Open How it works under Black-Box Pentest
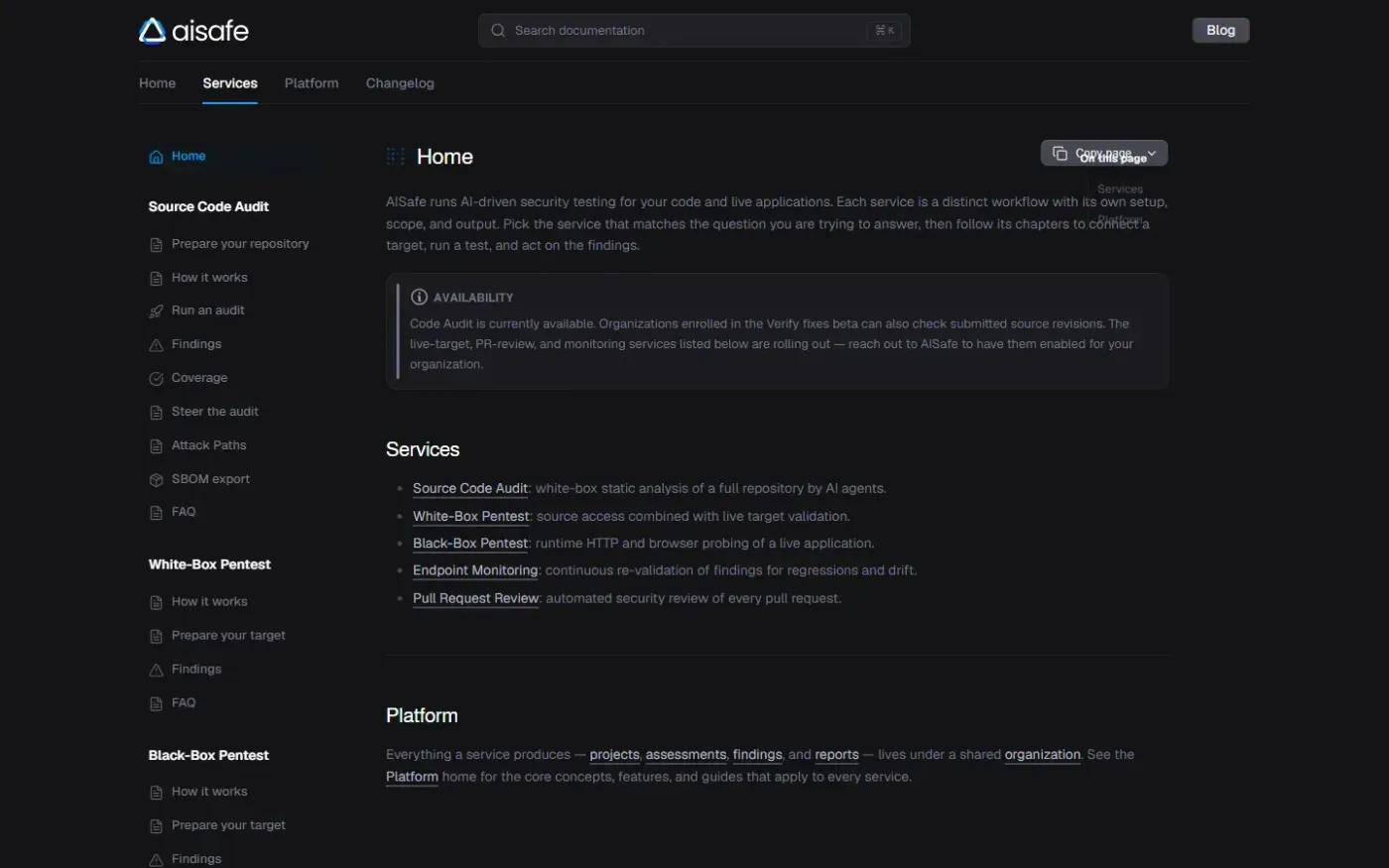The width and height of the screenshot is (1389, 868). coord(209,792)
